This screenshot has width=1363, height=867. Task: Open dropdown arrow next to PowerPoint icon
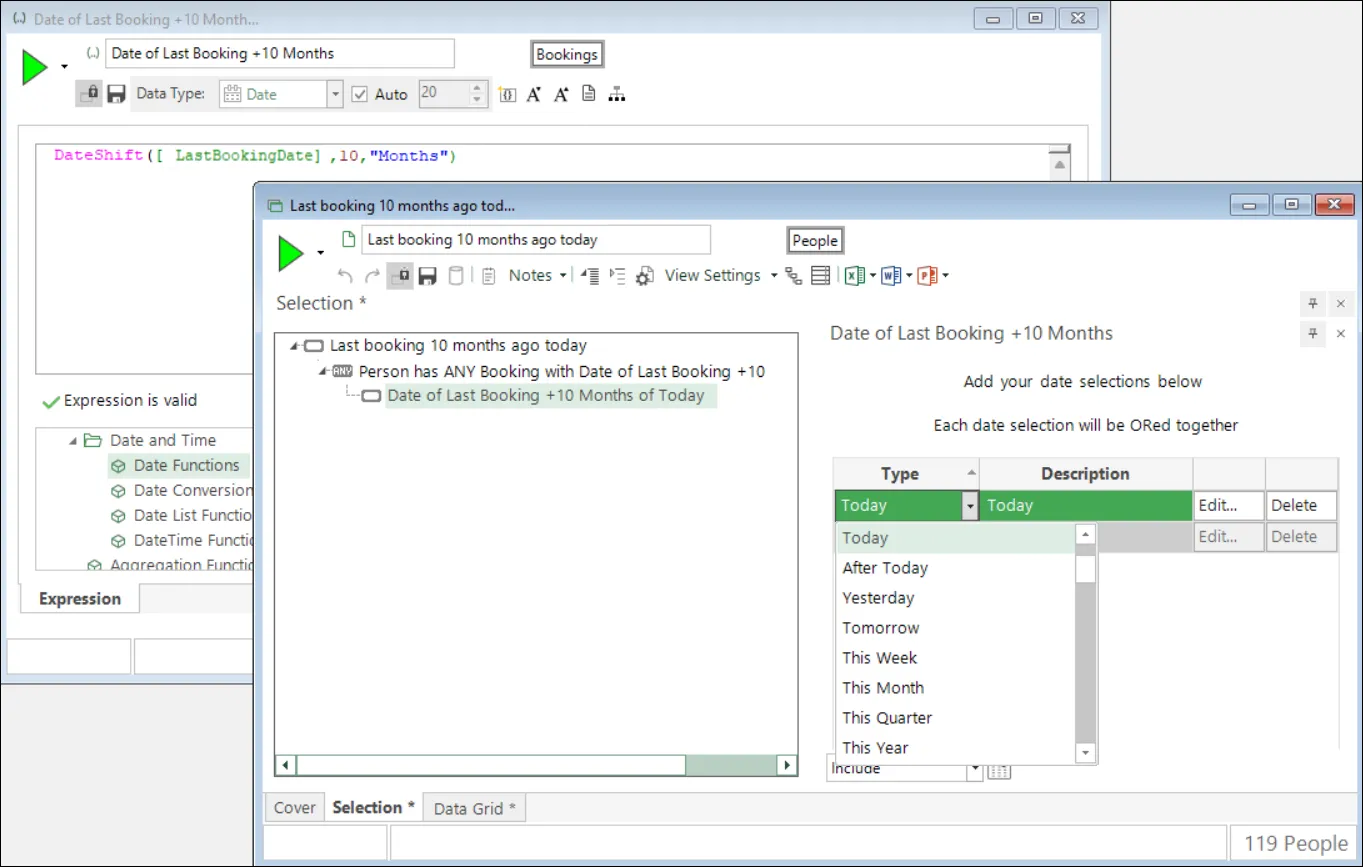pyautogui.click(x=945, y=276)
